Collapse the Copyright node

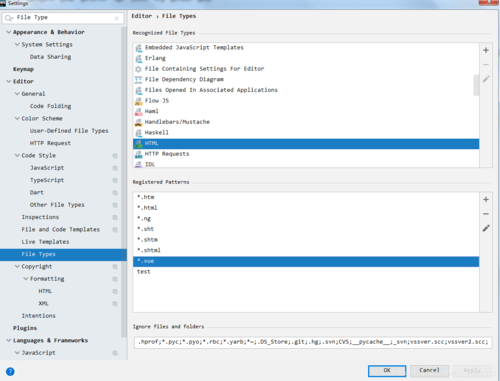tap(17, 266)
